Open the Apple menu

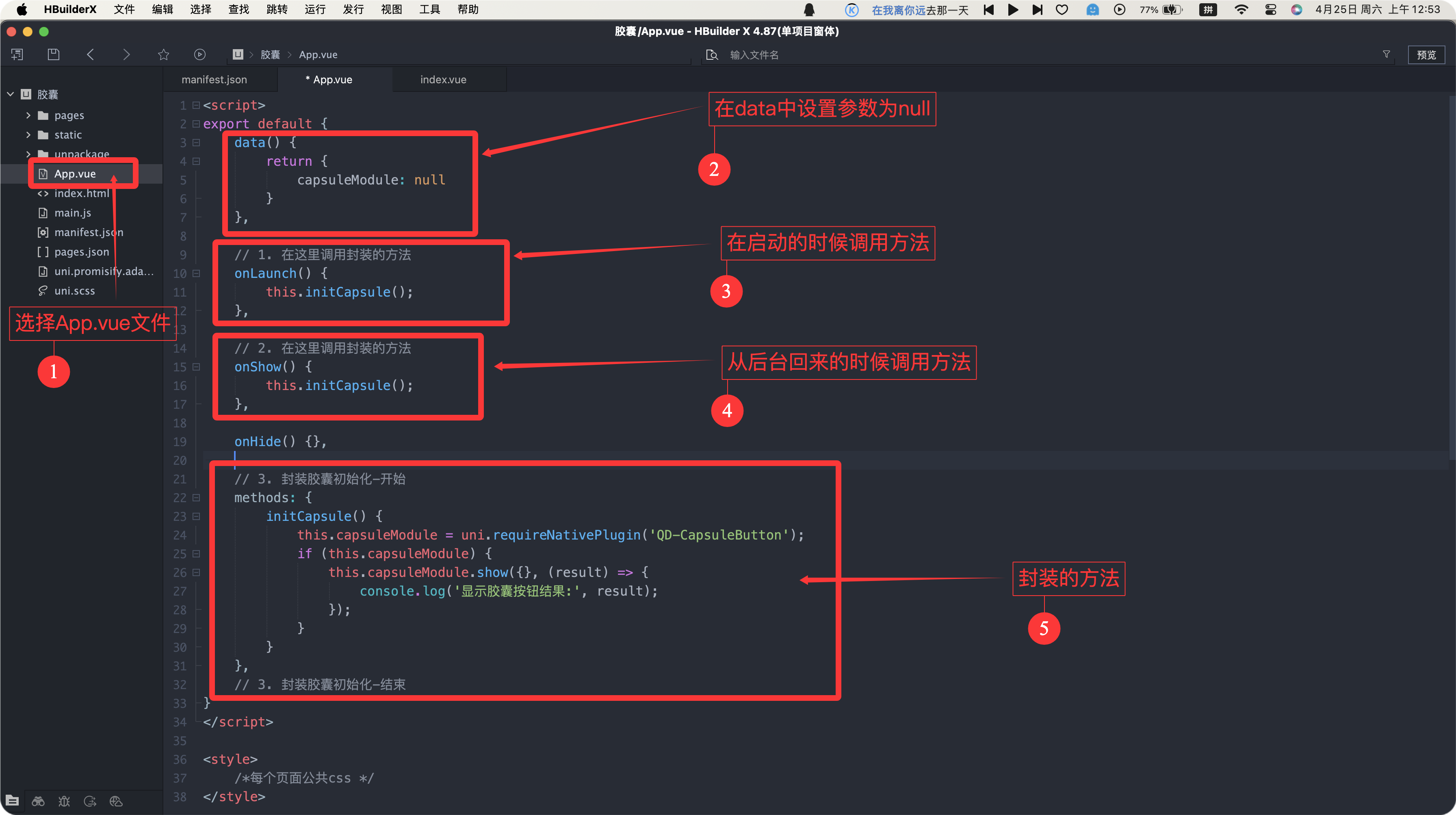(22, 10)
